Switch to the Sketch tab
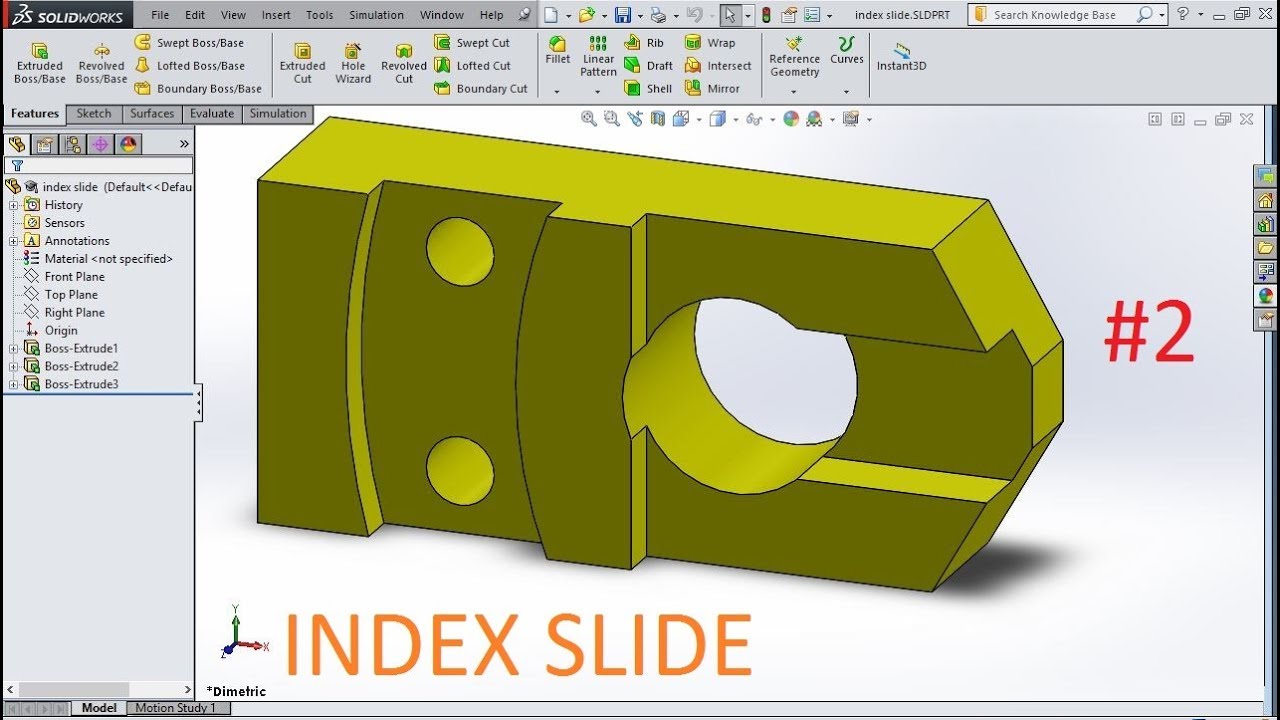 click(94, 114)
